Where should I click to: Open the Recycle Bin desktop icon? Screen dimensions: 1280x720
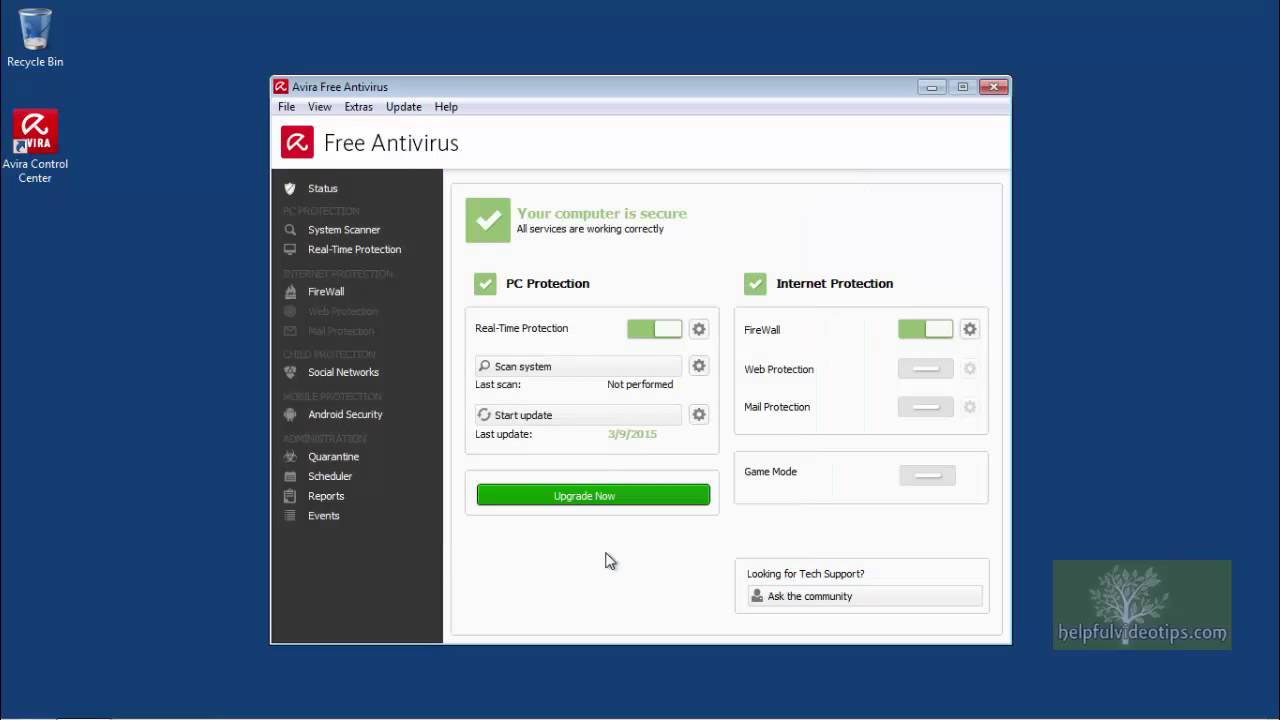click(35, 38)
